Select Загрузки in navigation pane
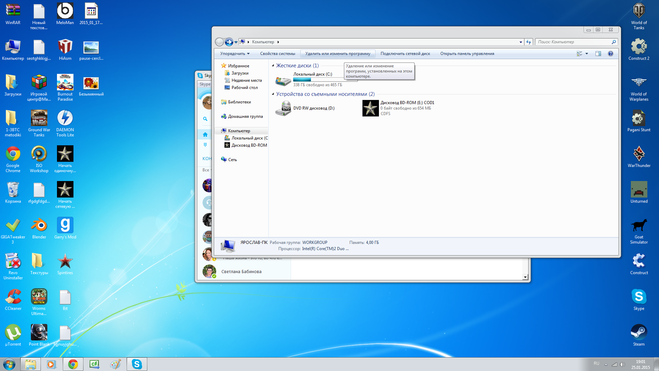The image size is (659, 371). [236, 73]
